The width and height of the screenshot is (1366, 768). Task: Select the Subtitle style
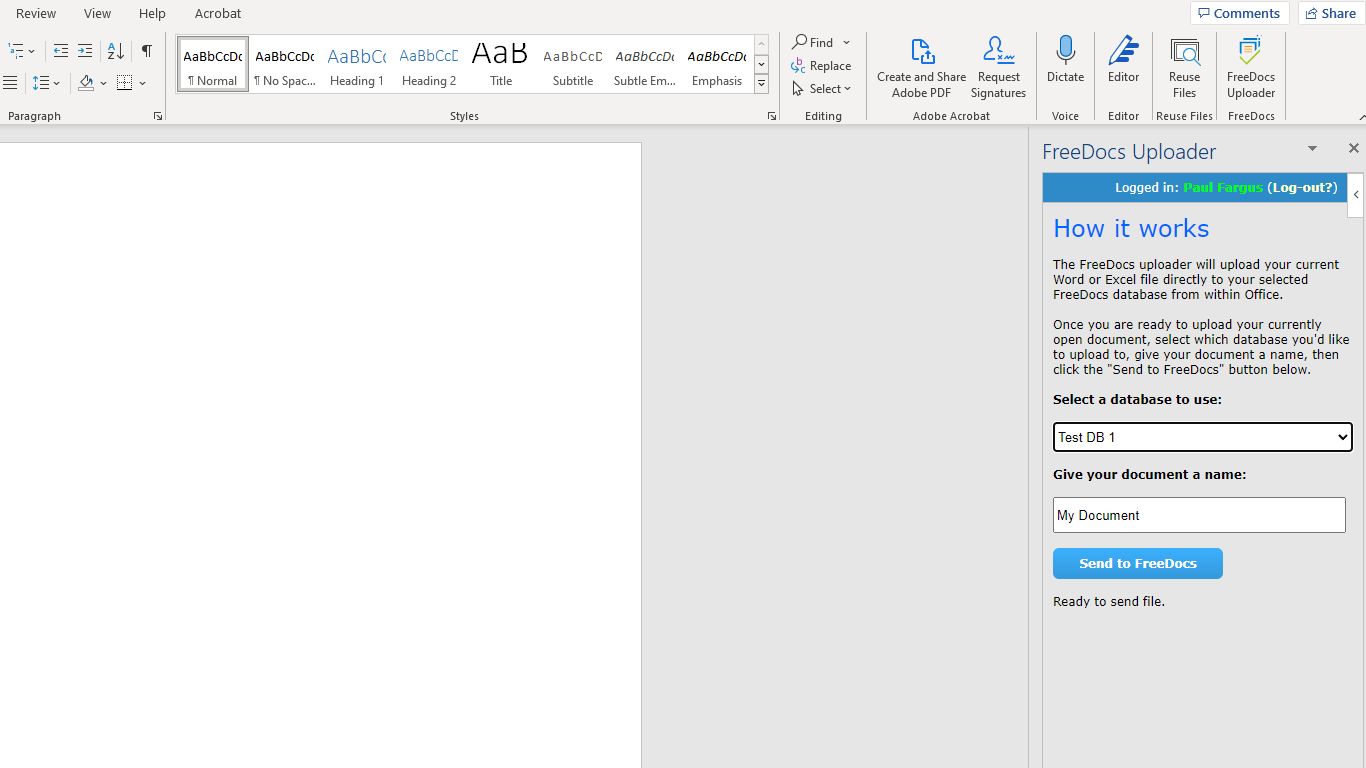(573, 64)
